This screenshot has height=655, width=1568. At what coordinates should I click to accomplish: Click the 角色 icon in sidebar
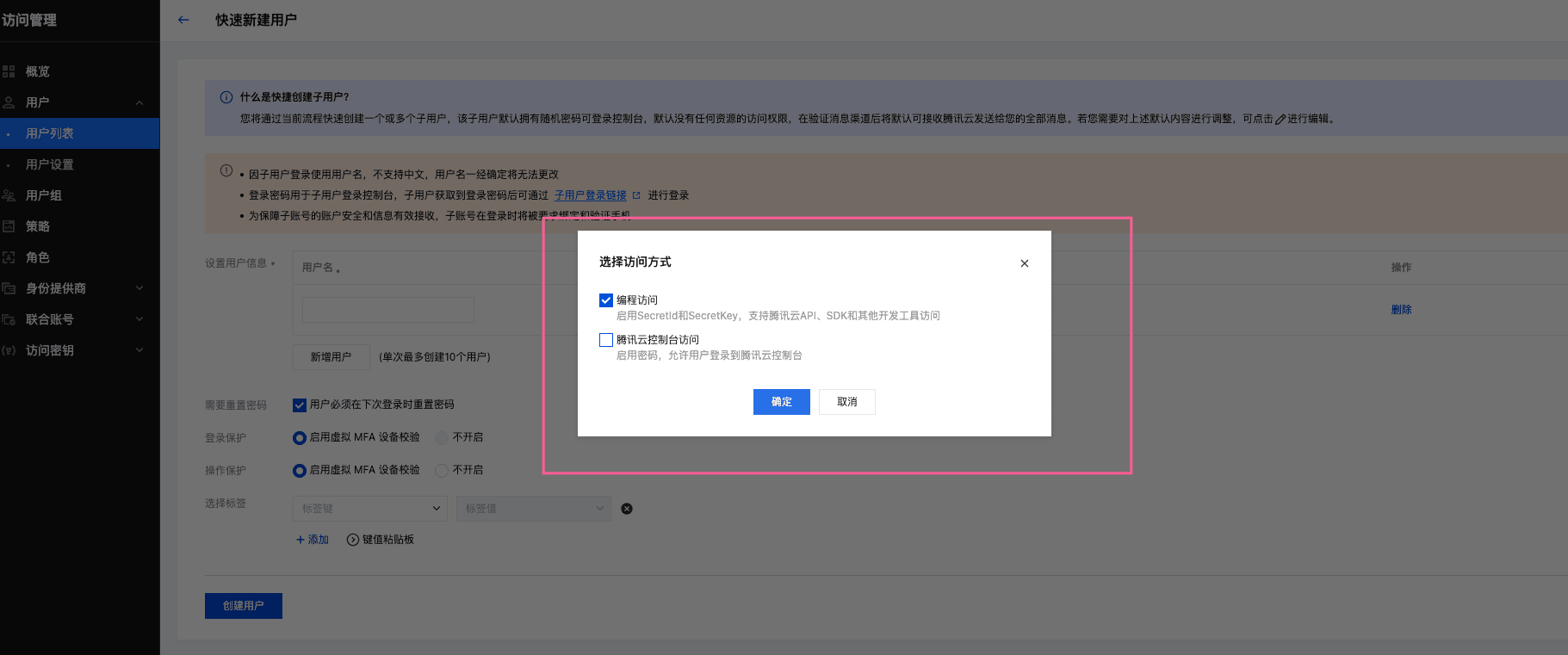(x=9, y=257)
